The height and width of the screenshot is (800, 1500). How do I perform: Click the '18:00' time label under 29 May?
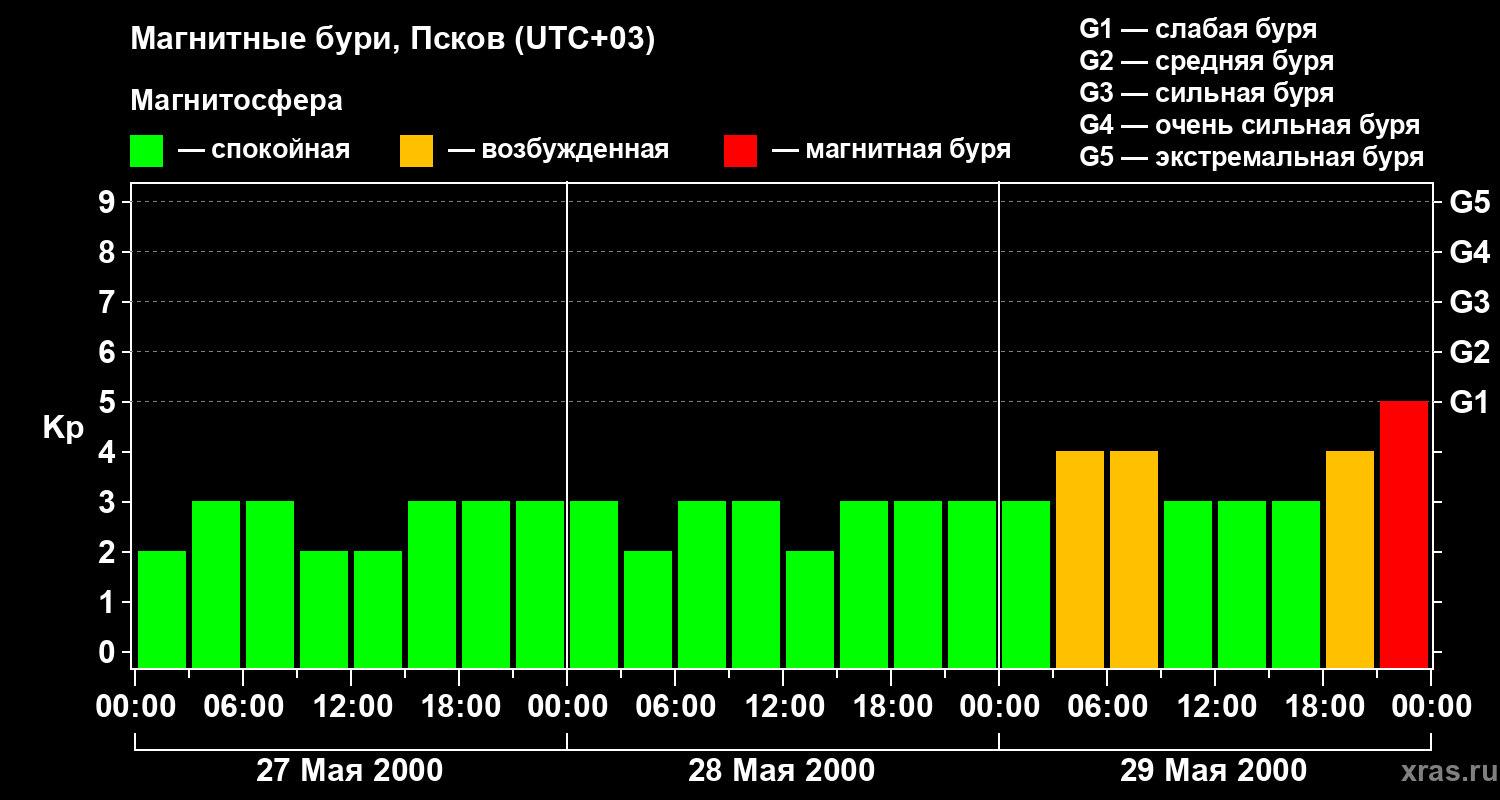tap(1323, 707)
